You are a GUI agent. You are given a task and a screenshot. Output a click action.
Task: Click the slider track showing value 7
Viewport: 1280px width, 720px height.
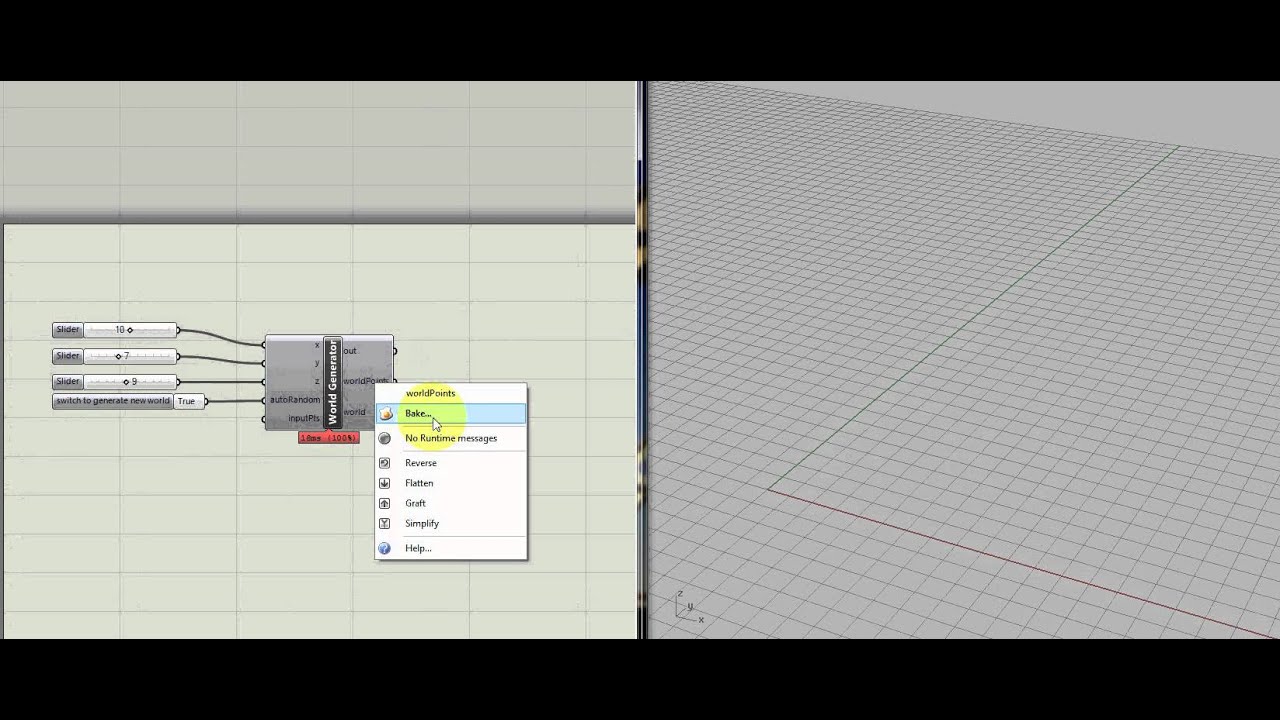coord(129,356)
